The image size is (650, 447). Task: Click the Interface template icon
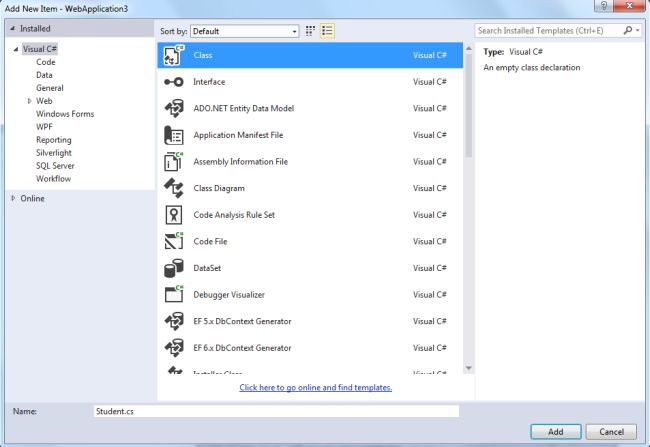tap(174, 82)
